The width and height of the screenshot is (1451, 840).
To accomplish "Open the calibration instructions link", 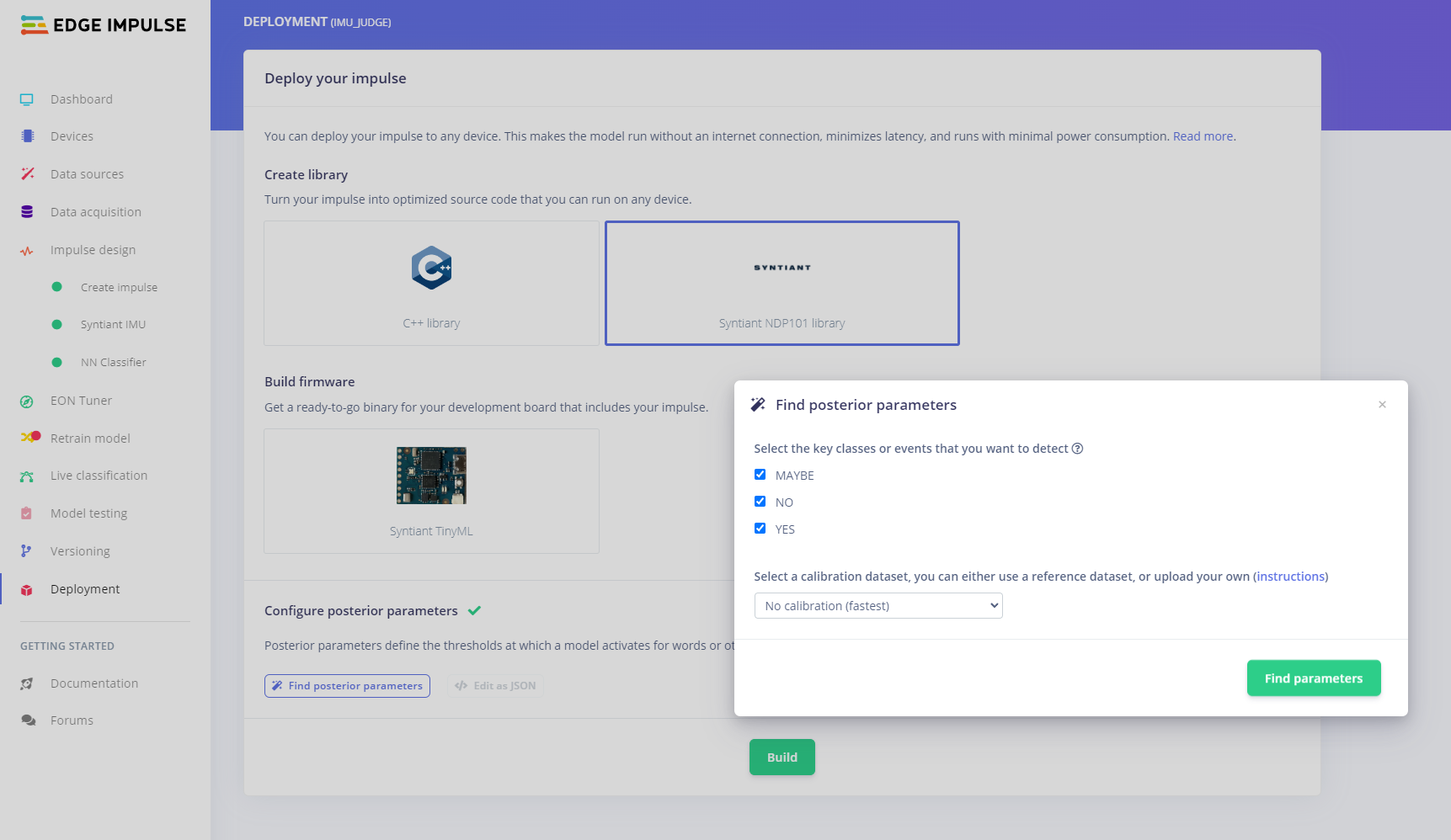I will point(1291,577).
